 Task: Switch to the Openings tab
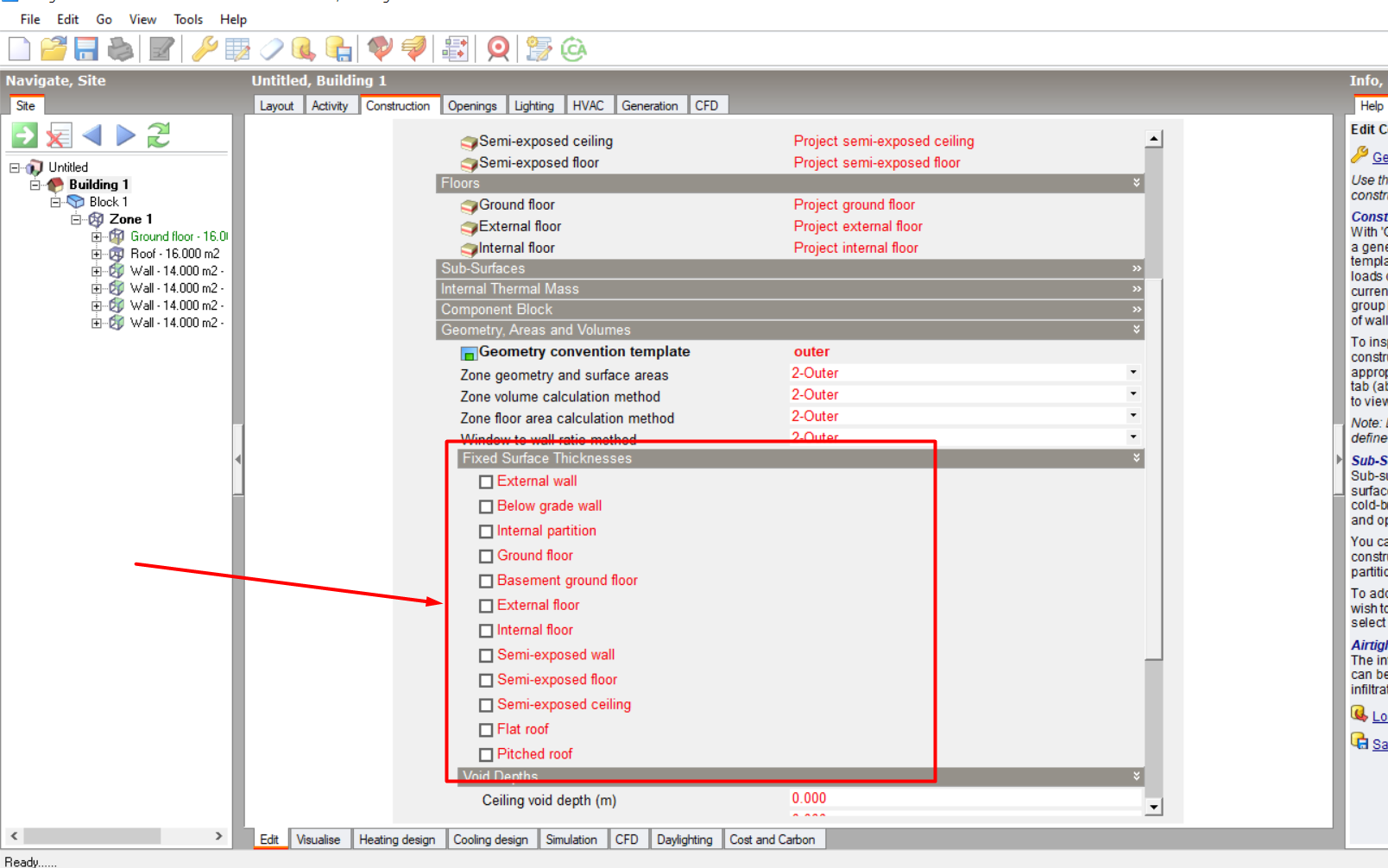point(472,105)
